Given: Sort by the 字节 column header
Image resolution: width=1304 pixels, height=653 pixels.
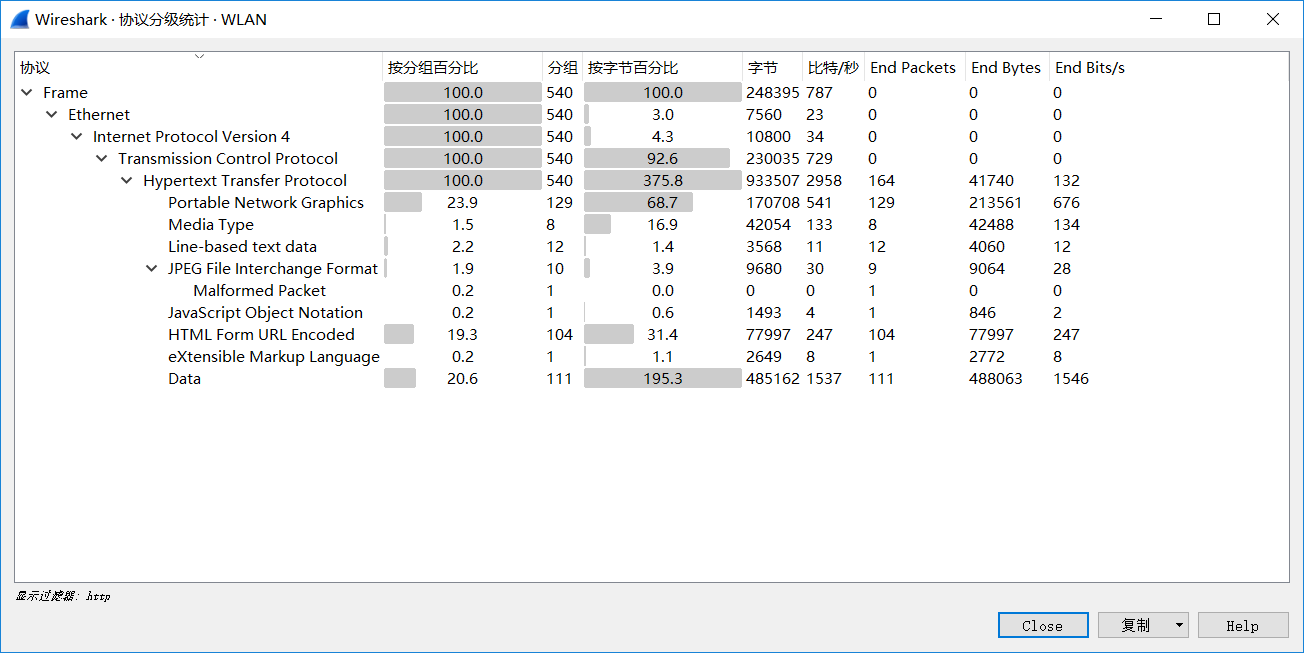Looking at the screenshot, I should (773, 68).
